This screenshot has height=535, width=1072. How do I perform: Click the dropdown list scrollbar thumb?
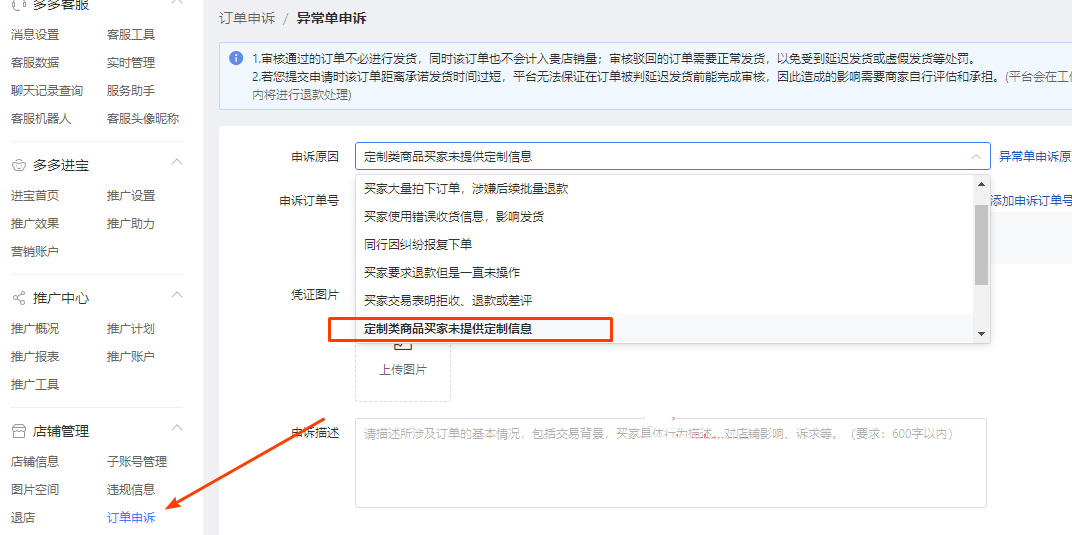981,245
